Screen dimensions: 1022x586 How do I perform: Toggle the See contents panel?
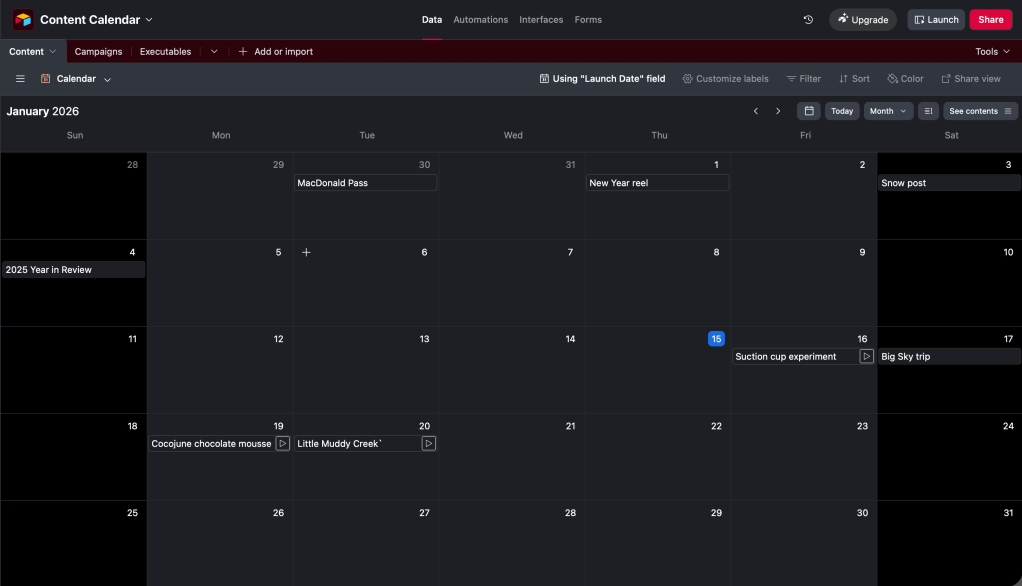coord(980,111)
